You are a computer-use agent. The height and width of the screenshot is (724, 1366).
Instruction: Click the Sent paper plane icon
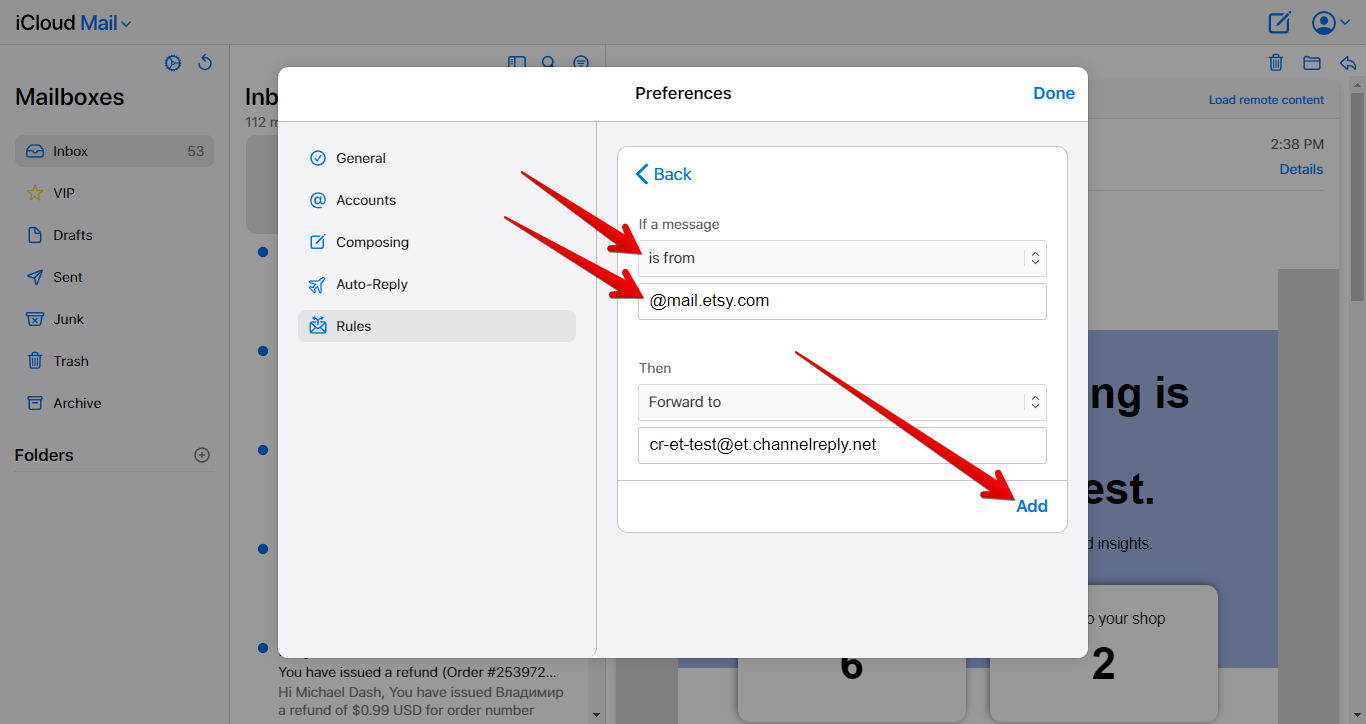pyautogui.click(x=35, y=277)
